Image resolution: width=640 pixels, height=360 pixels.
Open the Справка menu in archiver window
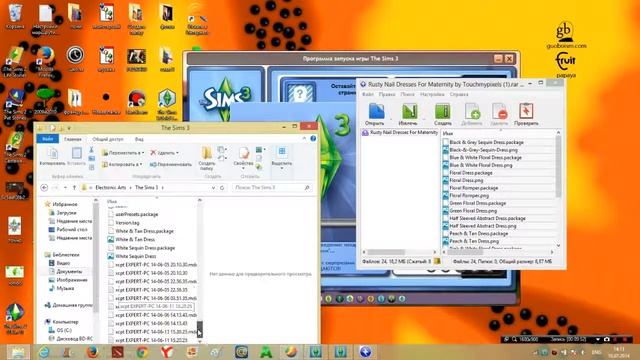[x=459, y=94]
